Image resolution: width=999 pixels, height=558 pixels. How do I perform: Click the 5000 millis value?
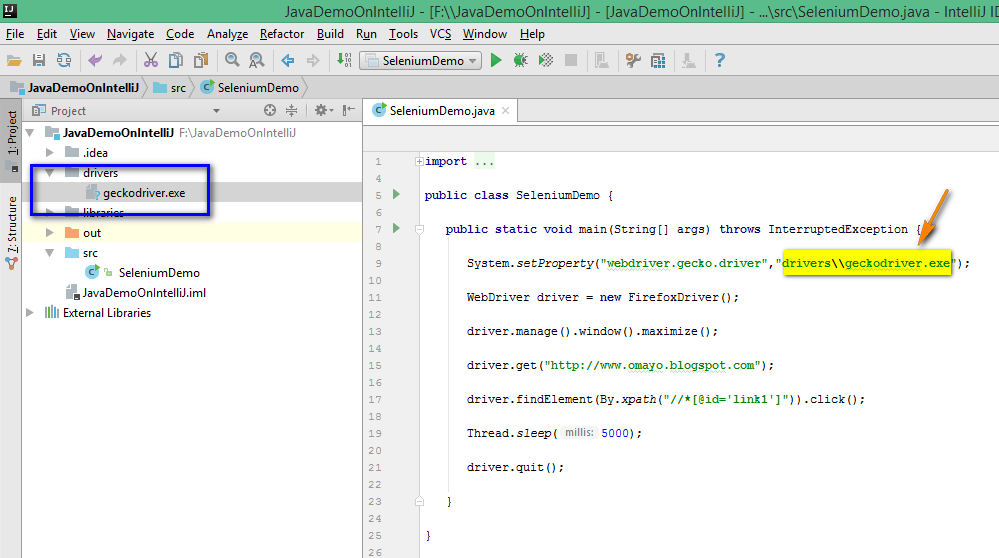click(615, 433)
